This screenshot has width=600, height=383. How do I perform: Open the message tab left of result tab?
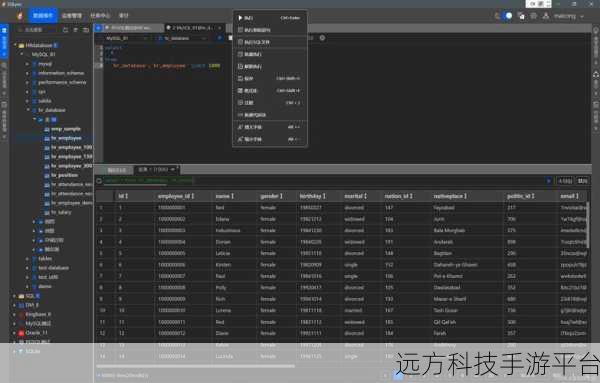(116, 170)
